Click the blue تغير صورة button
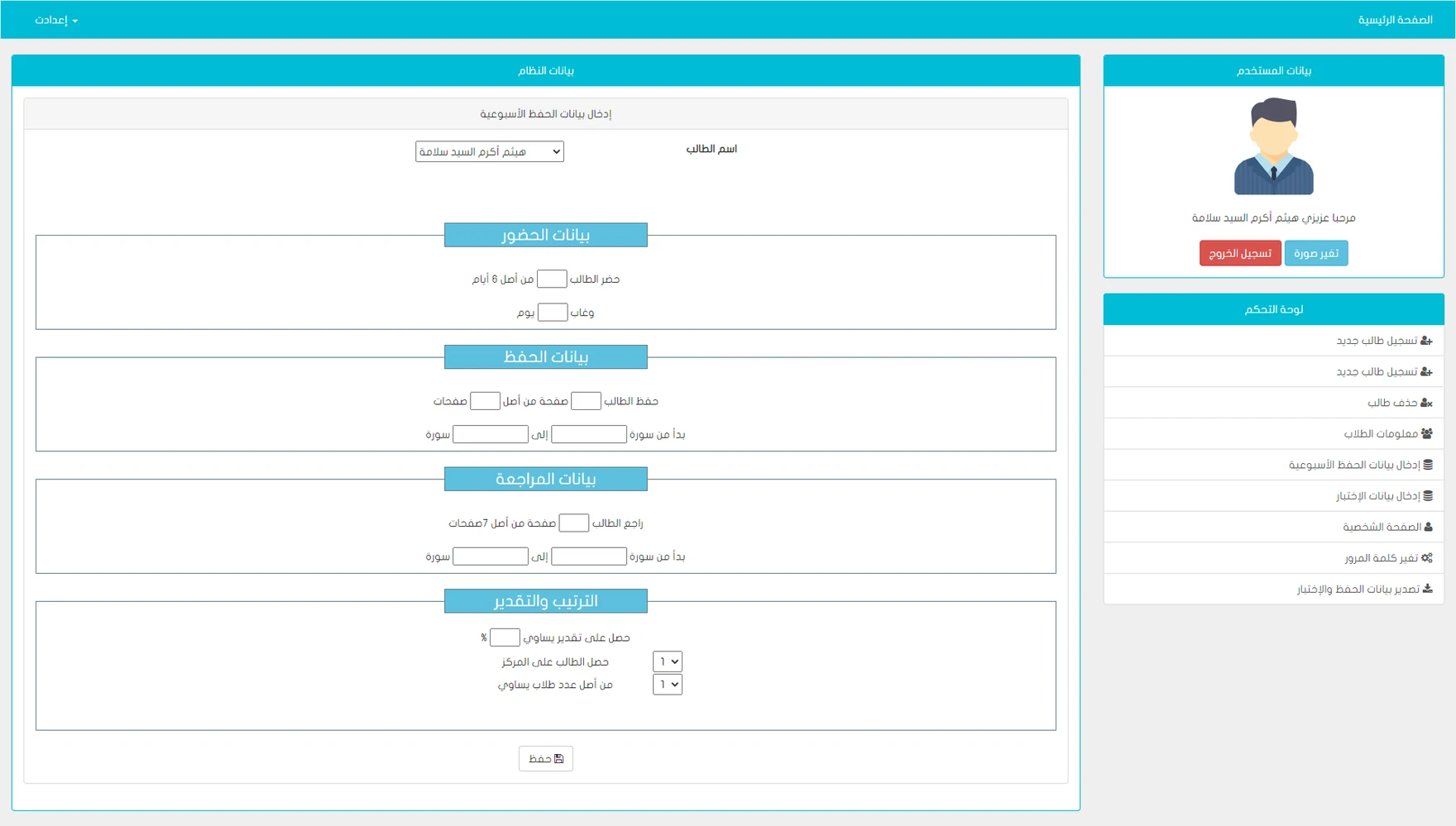The height and width of the screenshot is (826, 1456). [1316, 253]
